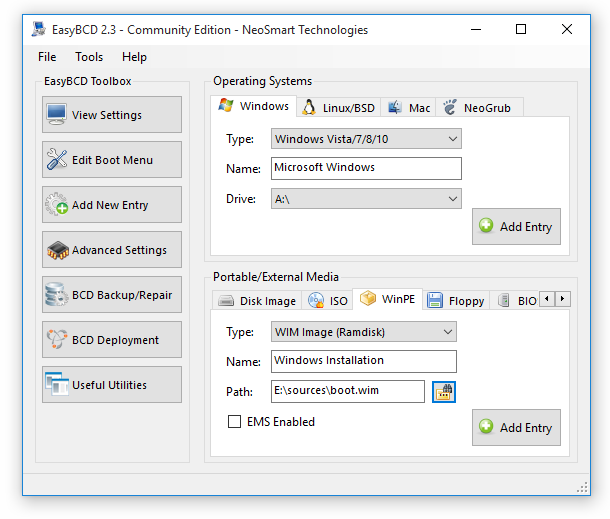
Task: Click the Windows Installation name field
Action: tap(364, 361)
